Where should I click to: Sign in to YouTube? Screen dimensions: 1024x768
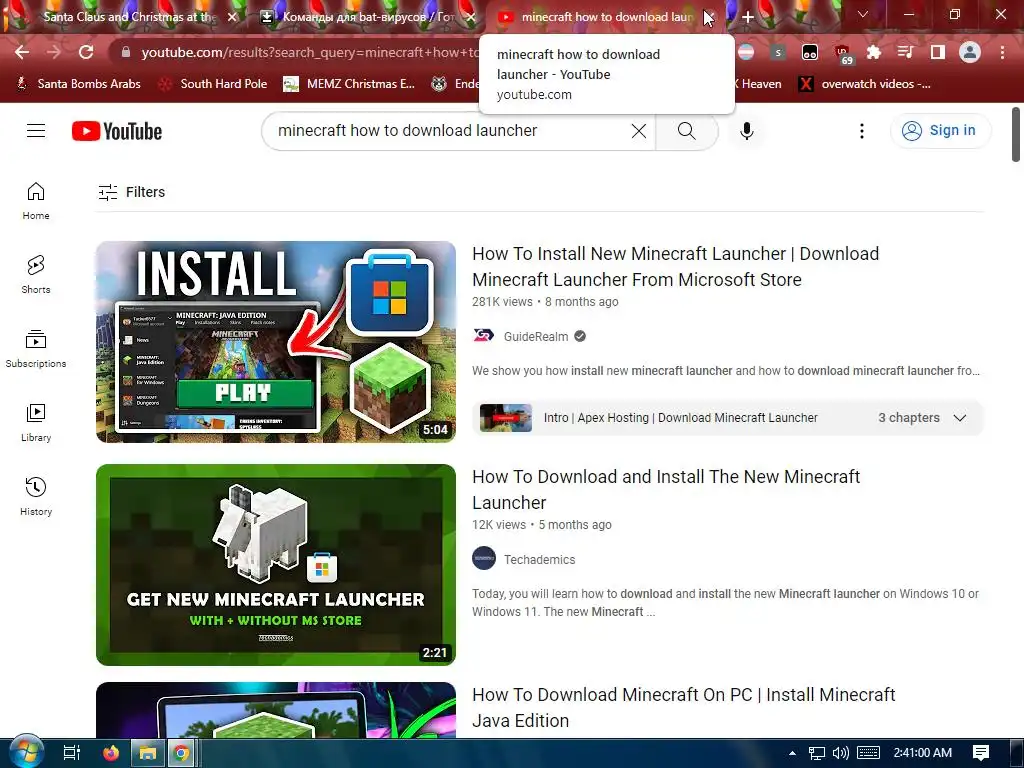(x=940, y=131)
